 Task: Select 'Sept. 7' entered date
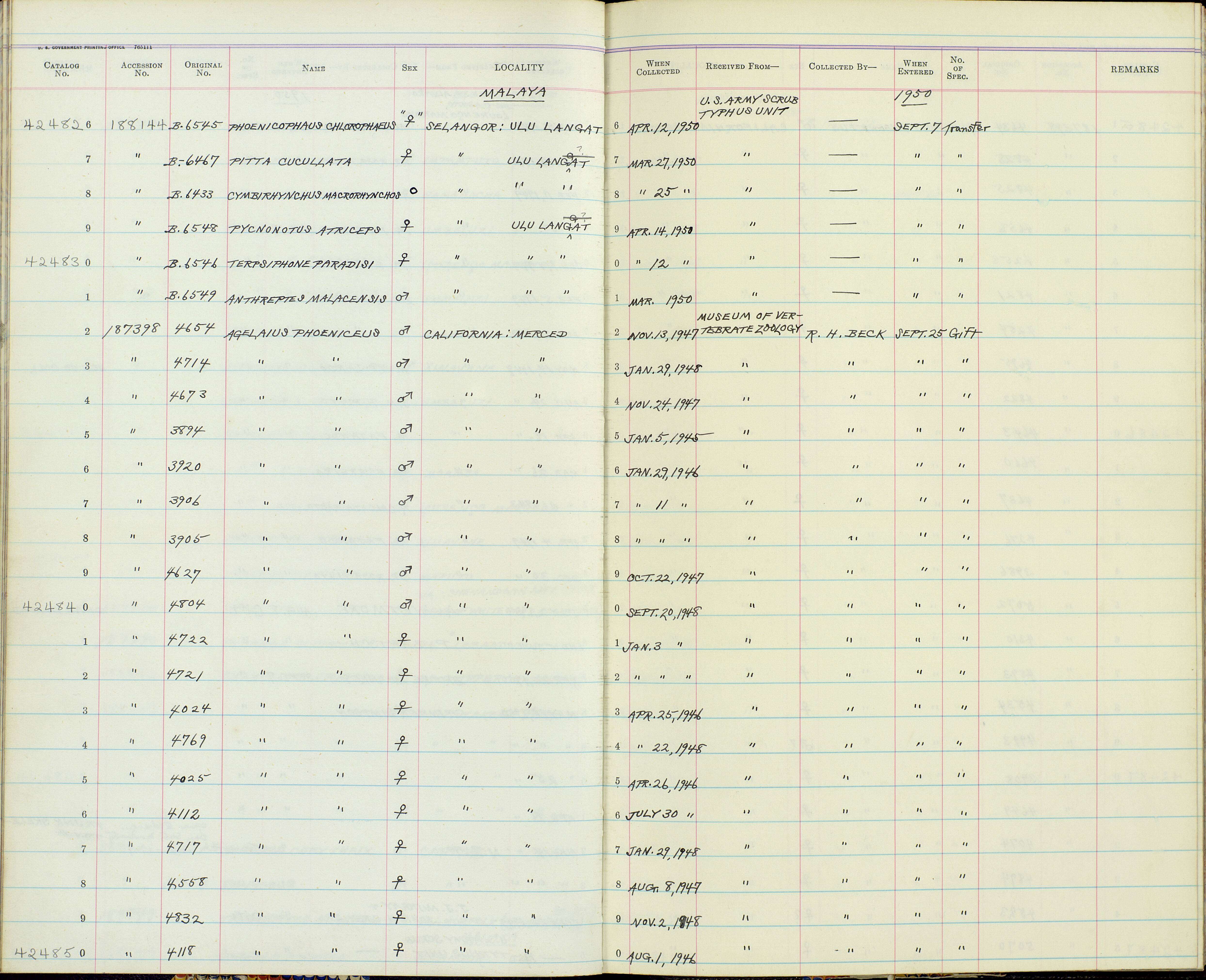point(917,127)
